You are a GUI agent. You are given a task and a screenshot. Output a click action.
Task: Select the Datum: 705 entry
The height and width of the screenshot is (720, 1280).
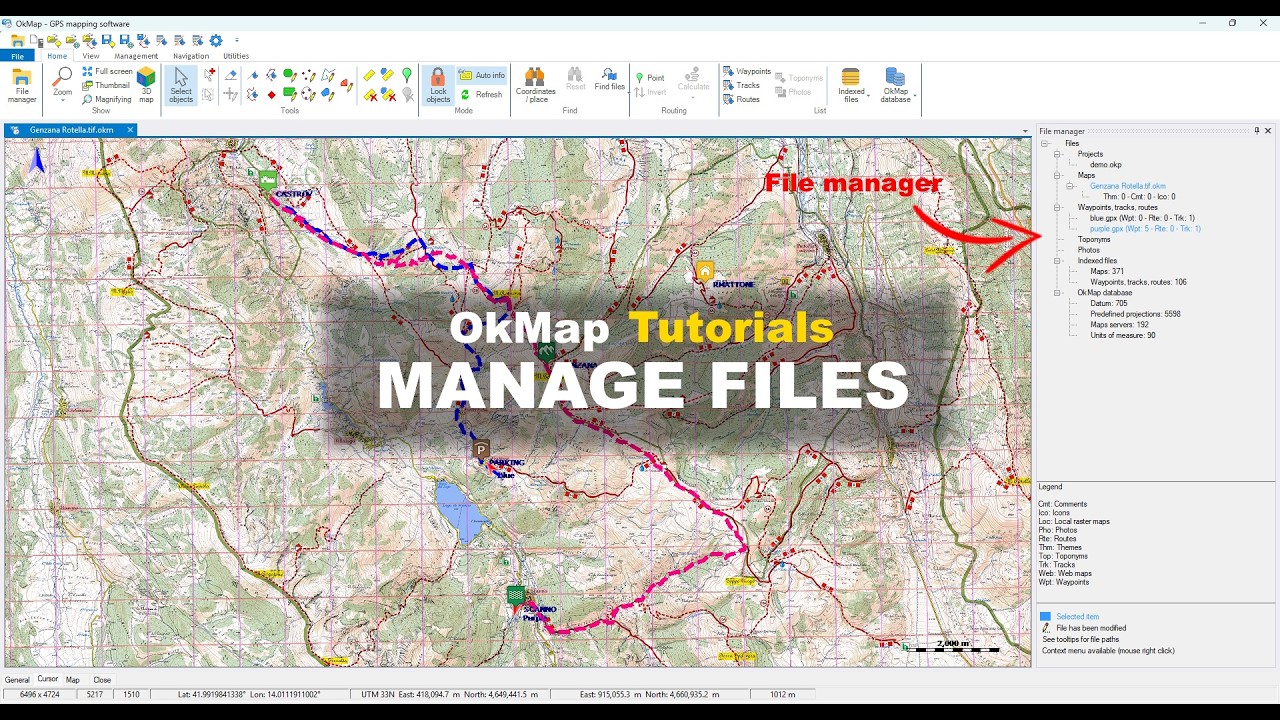pos(1108,303)
